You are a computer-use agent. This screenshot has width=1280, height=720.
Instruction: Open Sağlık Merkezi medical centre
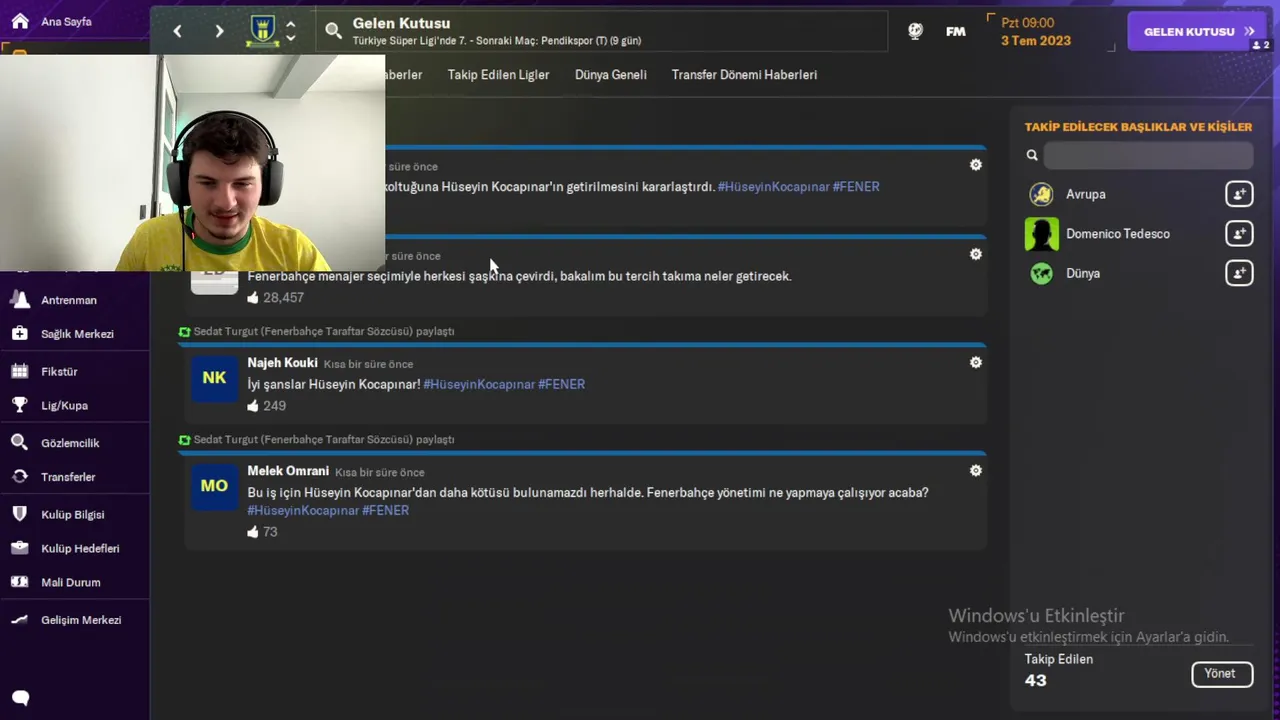[x=77, y=334]
